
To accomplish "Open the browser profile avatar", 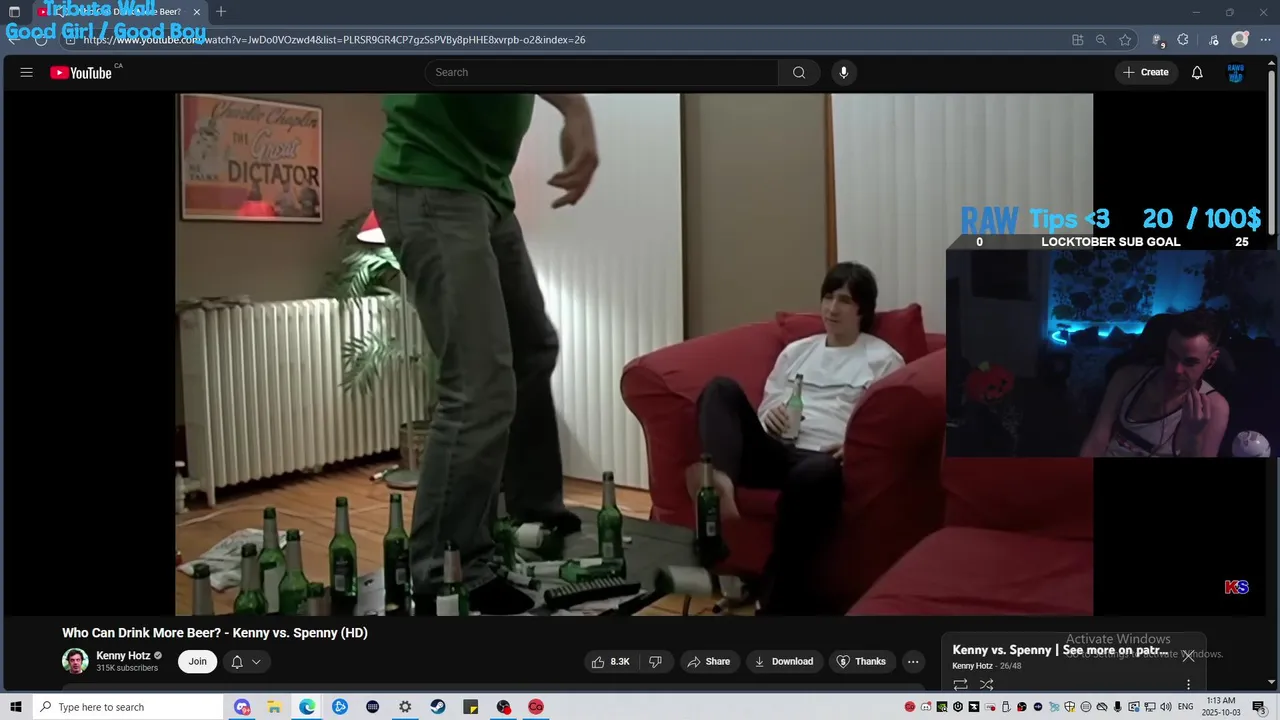I will pyautogui.click(x=1240, y=40).
